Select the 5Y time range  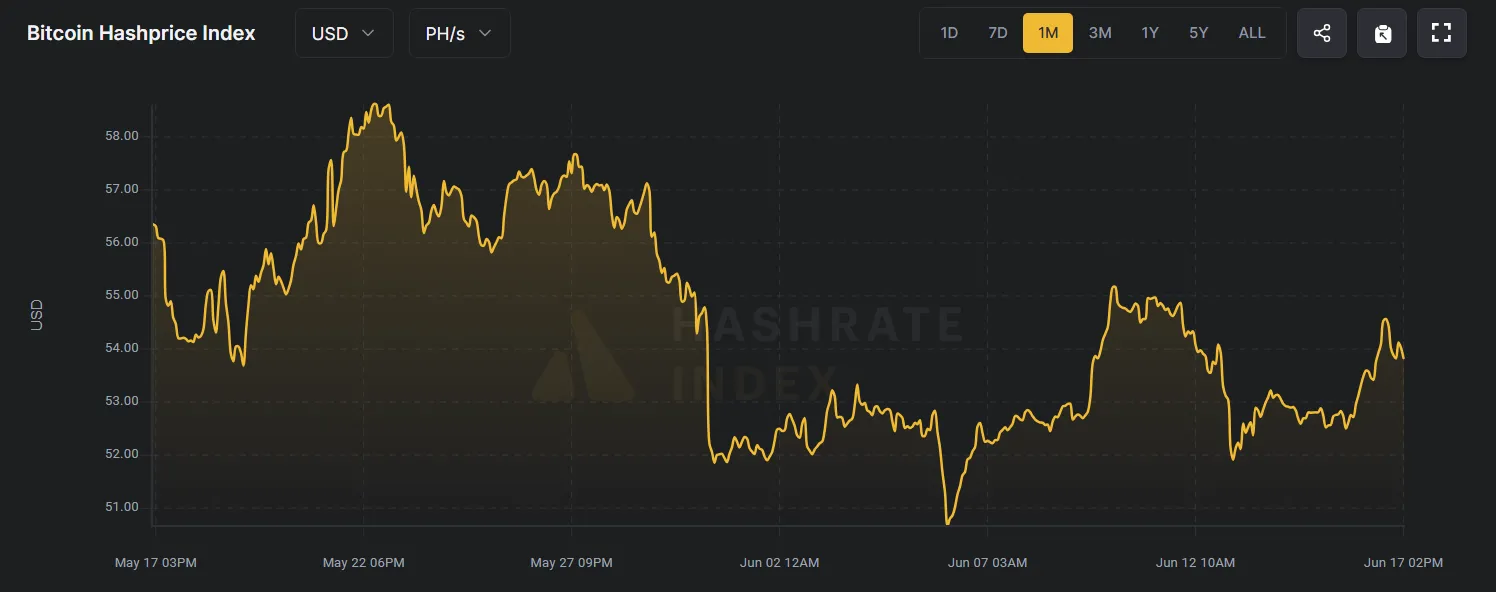click(1198, 32)
